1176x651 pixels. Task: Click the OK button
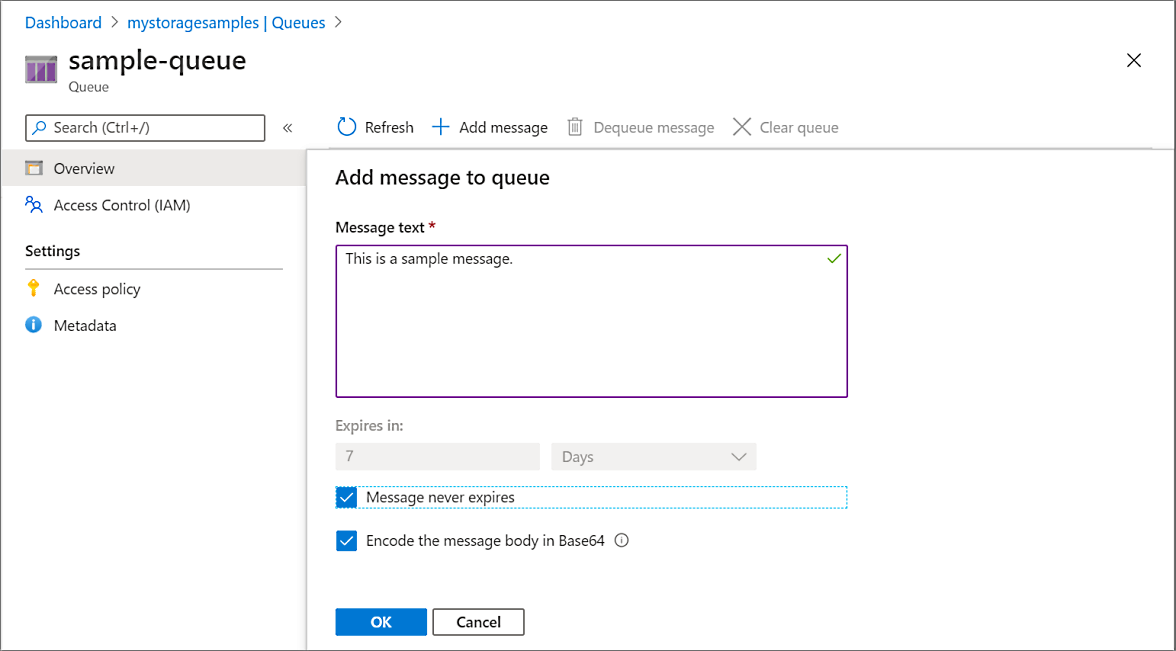click(381, 622)
